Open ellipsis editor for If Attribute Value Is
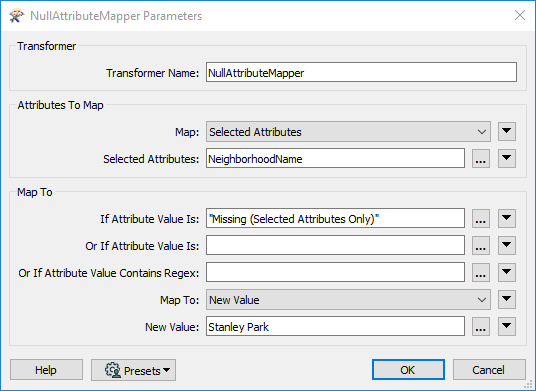Viewport: 536px width, 391px height. tap(481, 218)
